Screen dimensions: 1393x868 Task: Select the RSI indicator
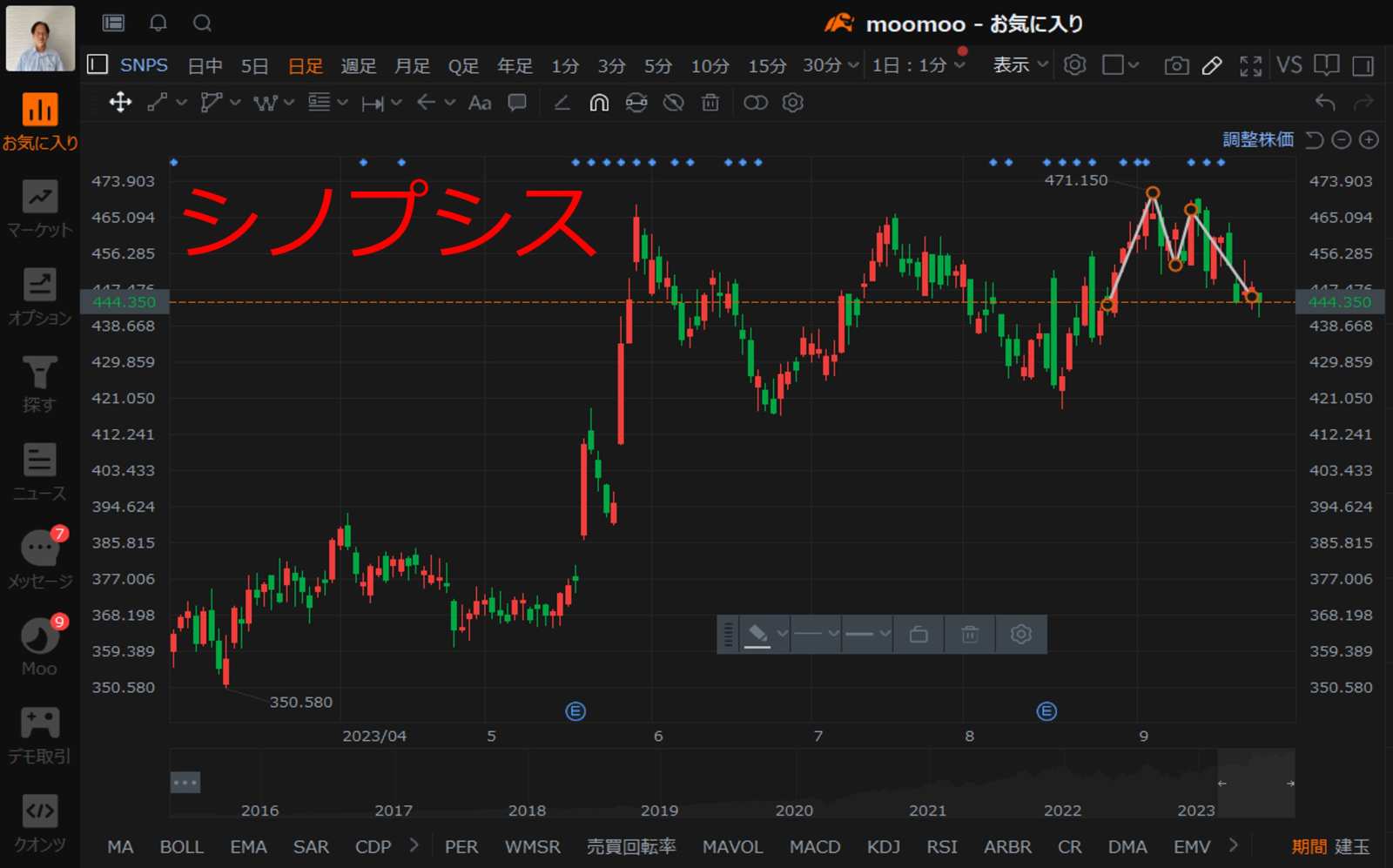(x=942, y=847)
